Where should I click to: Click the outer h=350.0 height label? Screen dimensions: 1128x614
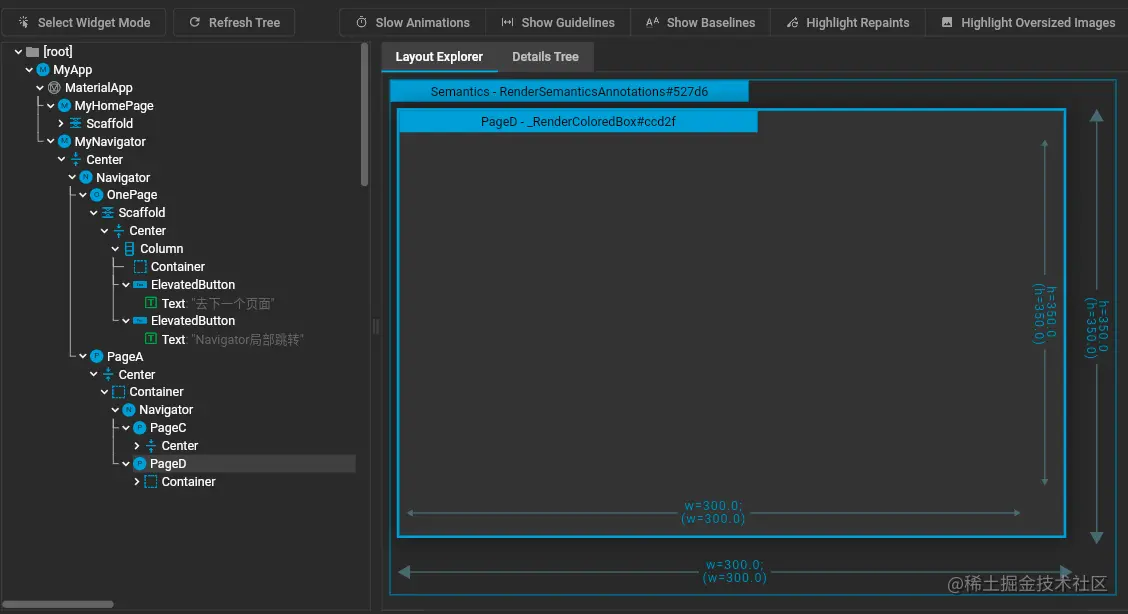coord(1096,329)
